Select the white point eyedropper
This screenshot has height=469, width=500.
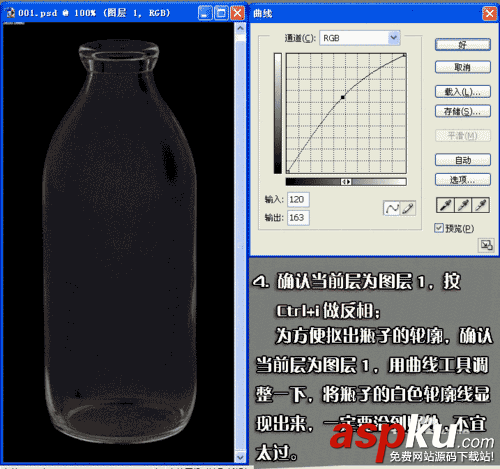[480, 205]
